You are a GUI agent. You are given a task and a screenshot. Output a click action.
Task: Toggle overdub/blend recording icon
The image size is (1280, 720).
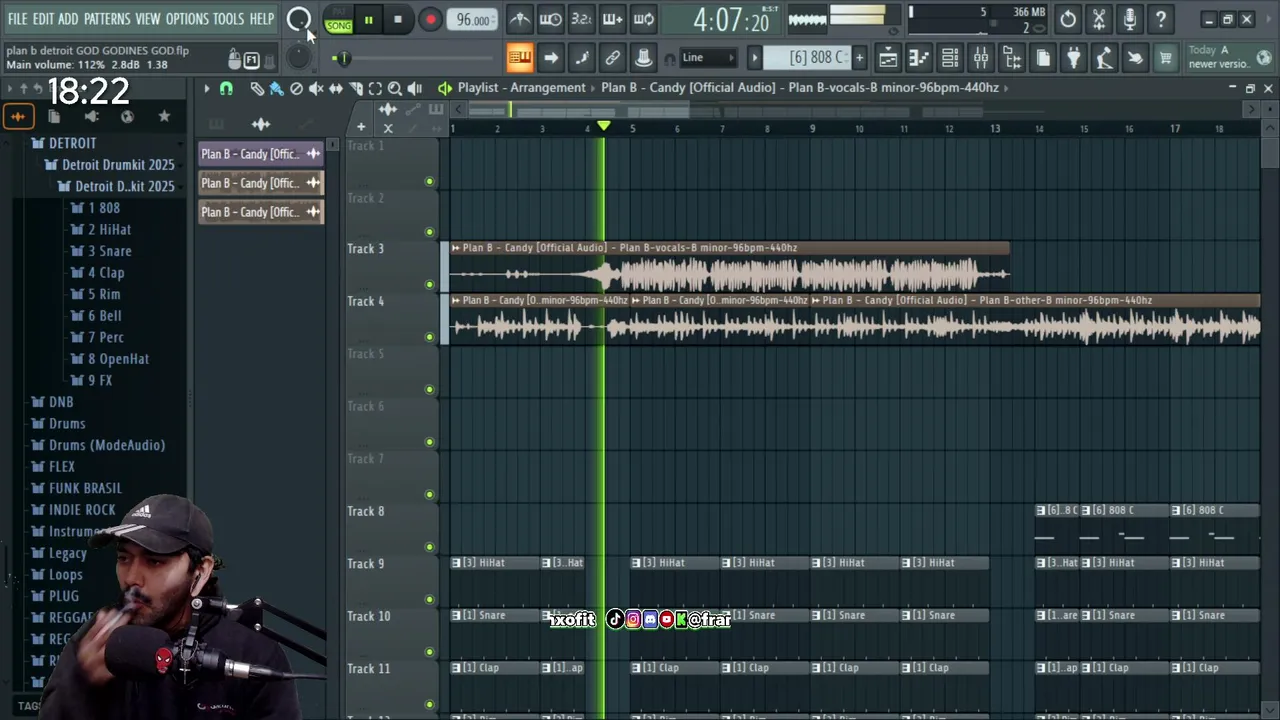[612, 19]
